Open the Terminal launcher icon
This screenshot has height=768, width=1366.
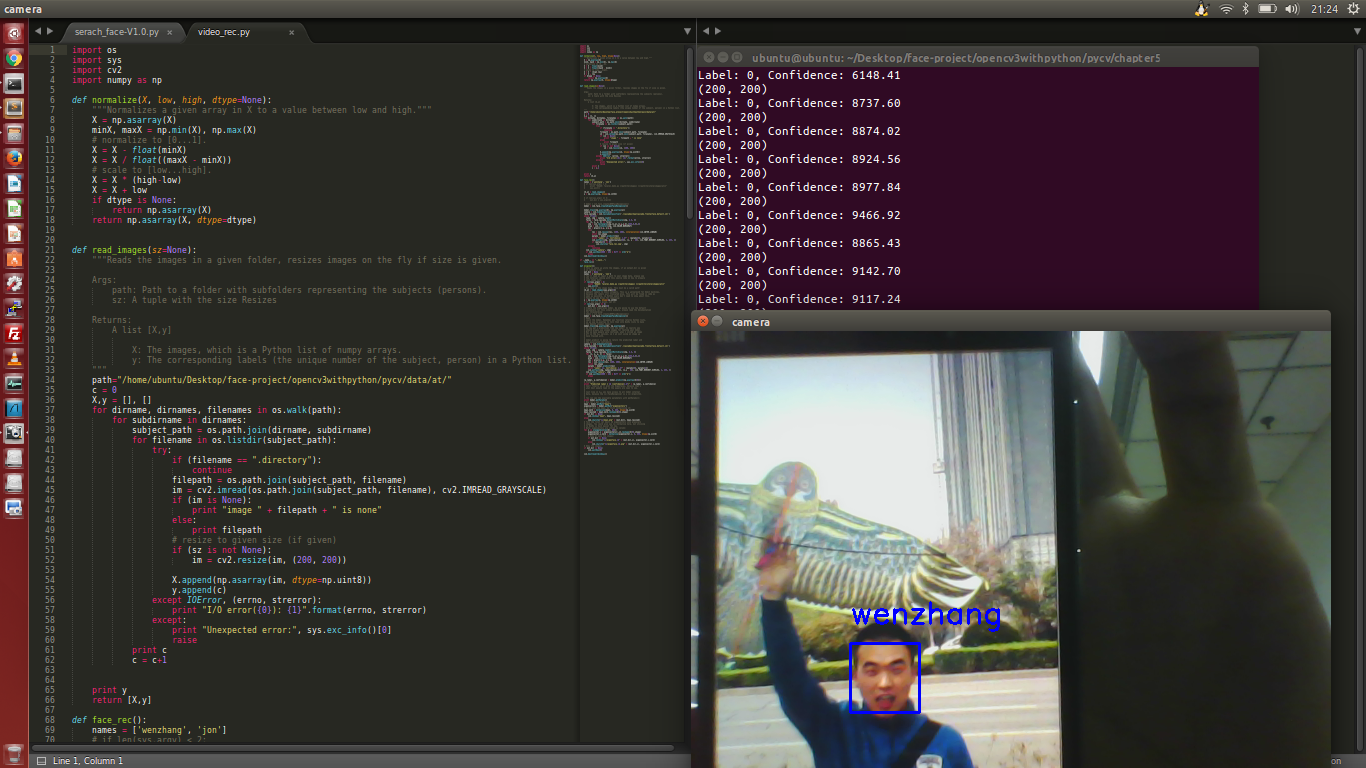tap(14, 83)
